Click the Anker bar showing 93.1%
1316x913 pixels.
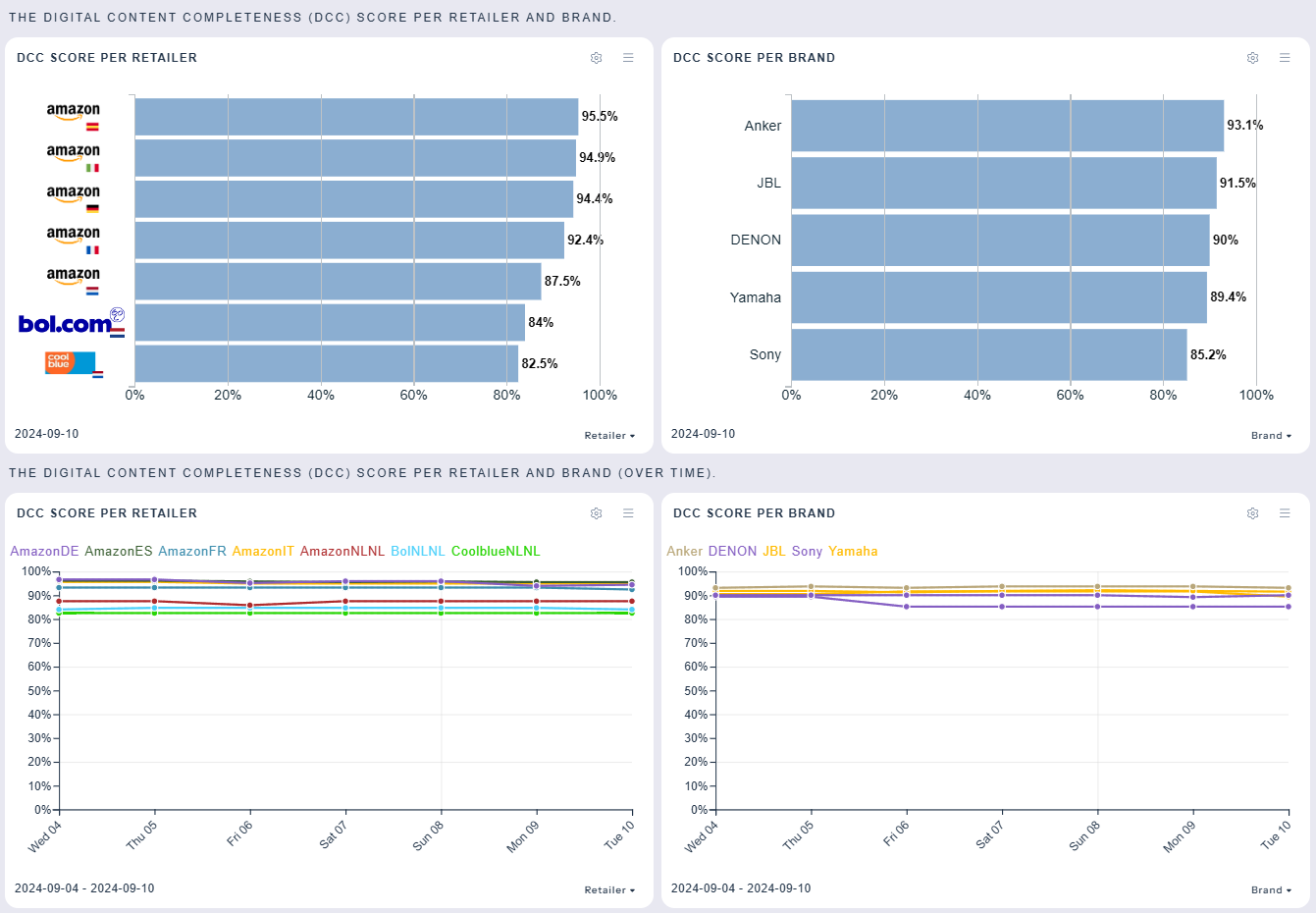point(1007,126)
